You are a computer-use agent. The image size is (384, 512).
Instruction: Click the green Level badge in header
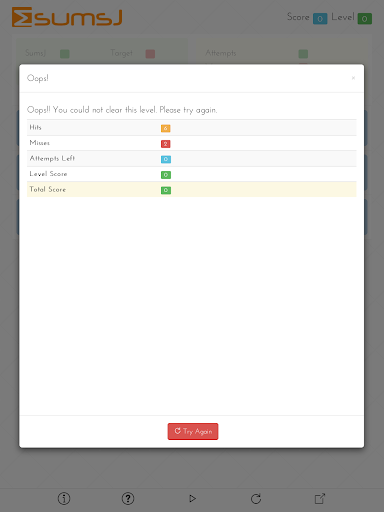coord(365,19)
